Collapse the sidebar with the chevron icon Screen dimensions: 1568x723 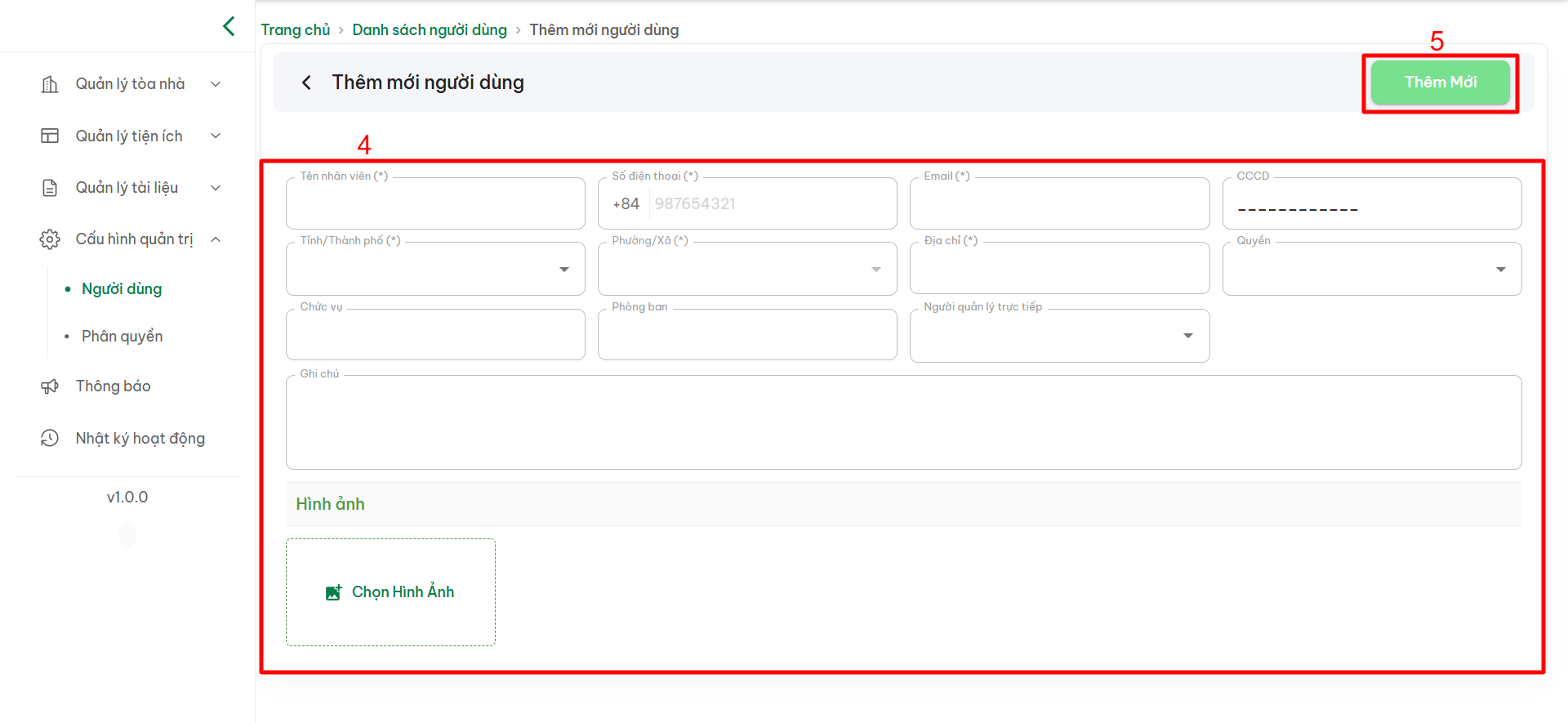(x=229, y=26)
